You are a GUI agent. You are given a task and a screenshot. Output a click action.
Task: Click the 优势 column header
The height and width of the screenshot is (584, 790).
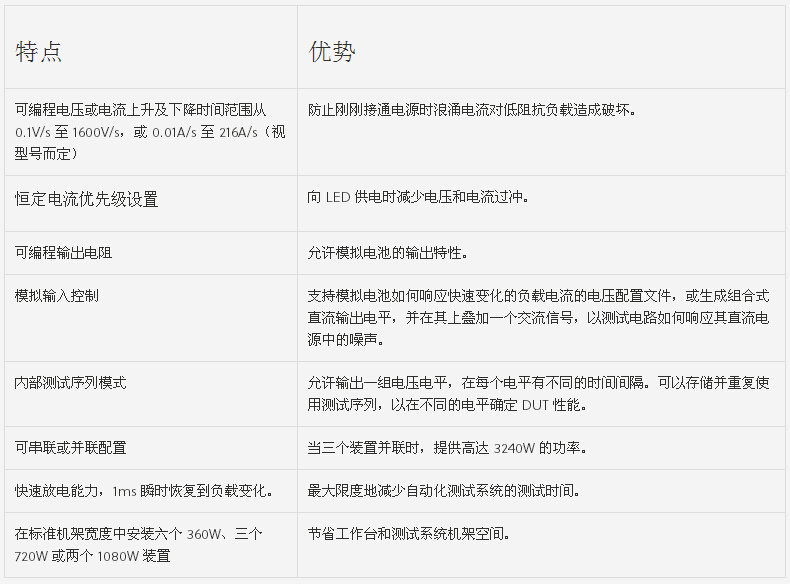[331, 52]
